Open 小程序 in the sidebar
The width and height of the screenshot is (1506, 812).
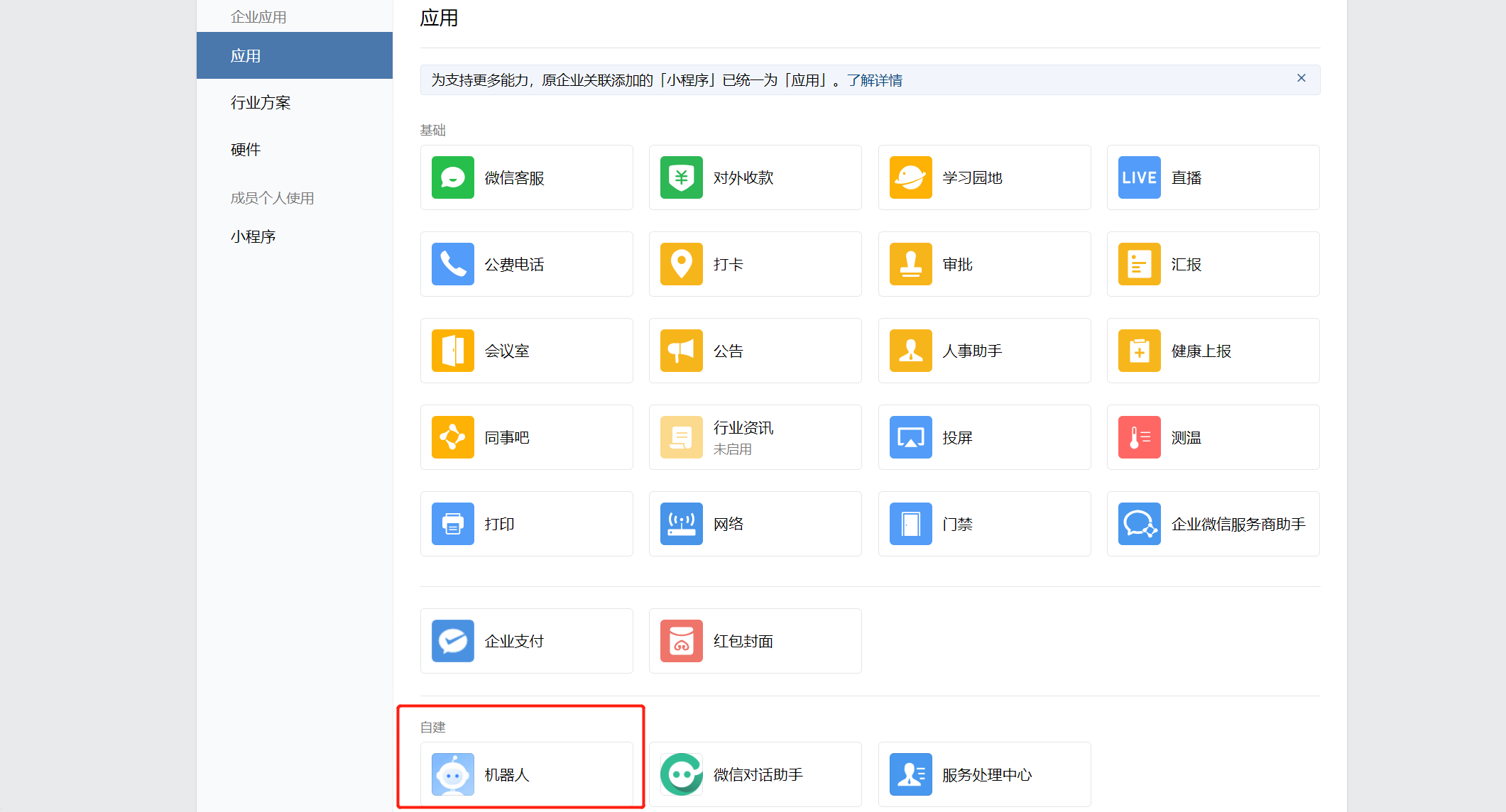(253, 237)
